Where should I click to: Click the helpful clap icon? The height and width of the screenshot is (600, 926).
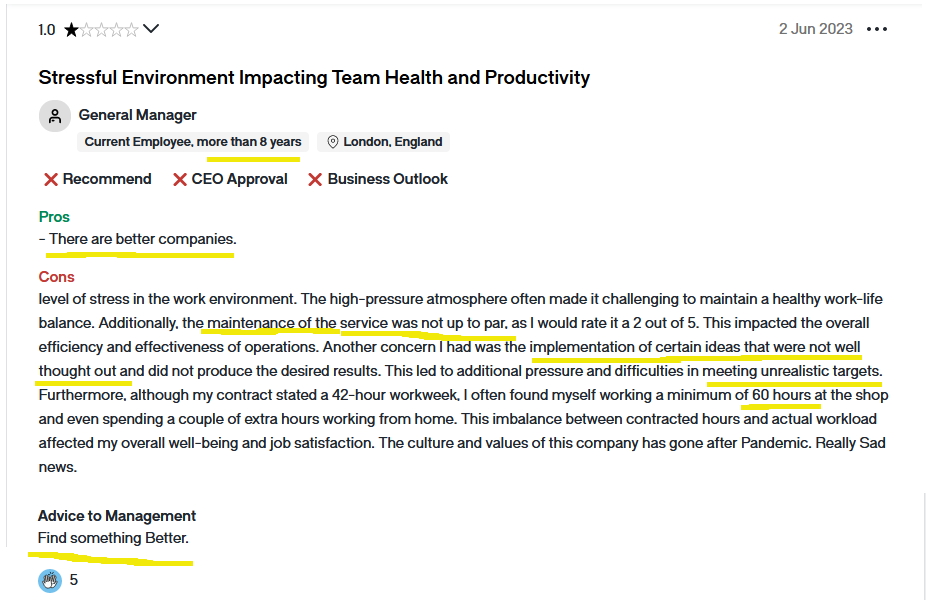(50, 580)
